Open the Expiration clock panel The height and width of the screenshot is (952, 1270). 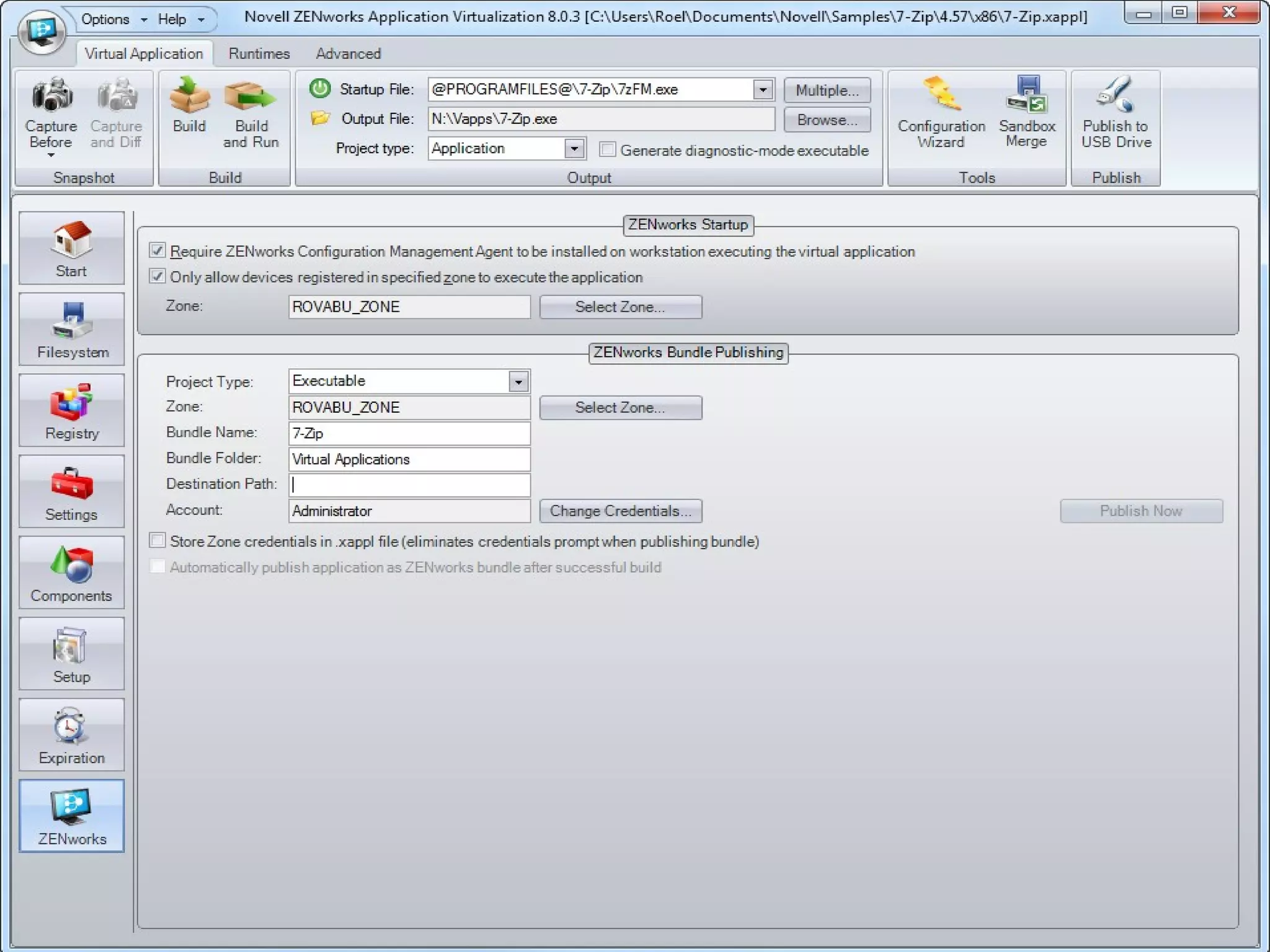(x=71, y=735)
